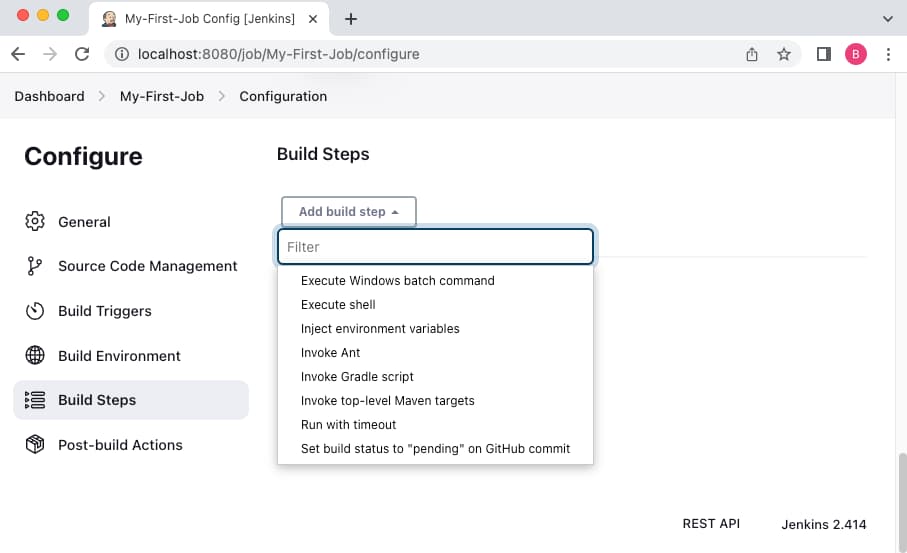Jump to Build Triggers section
907x553 pixels.
coord(131,311)
